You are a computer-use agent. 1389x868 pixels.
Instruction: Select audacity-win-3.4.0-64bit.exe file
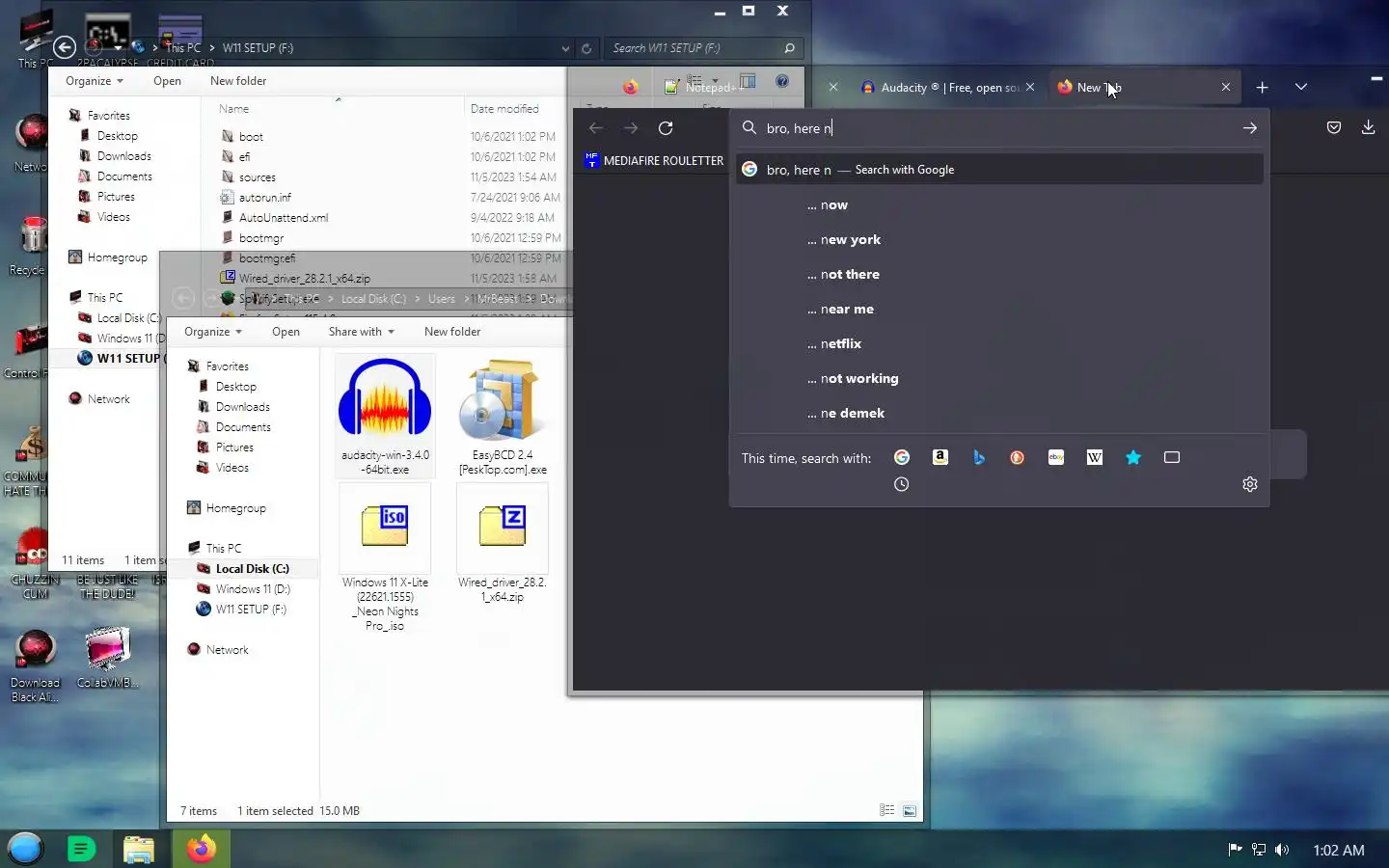click(385, 416)
